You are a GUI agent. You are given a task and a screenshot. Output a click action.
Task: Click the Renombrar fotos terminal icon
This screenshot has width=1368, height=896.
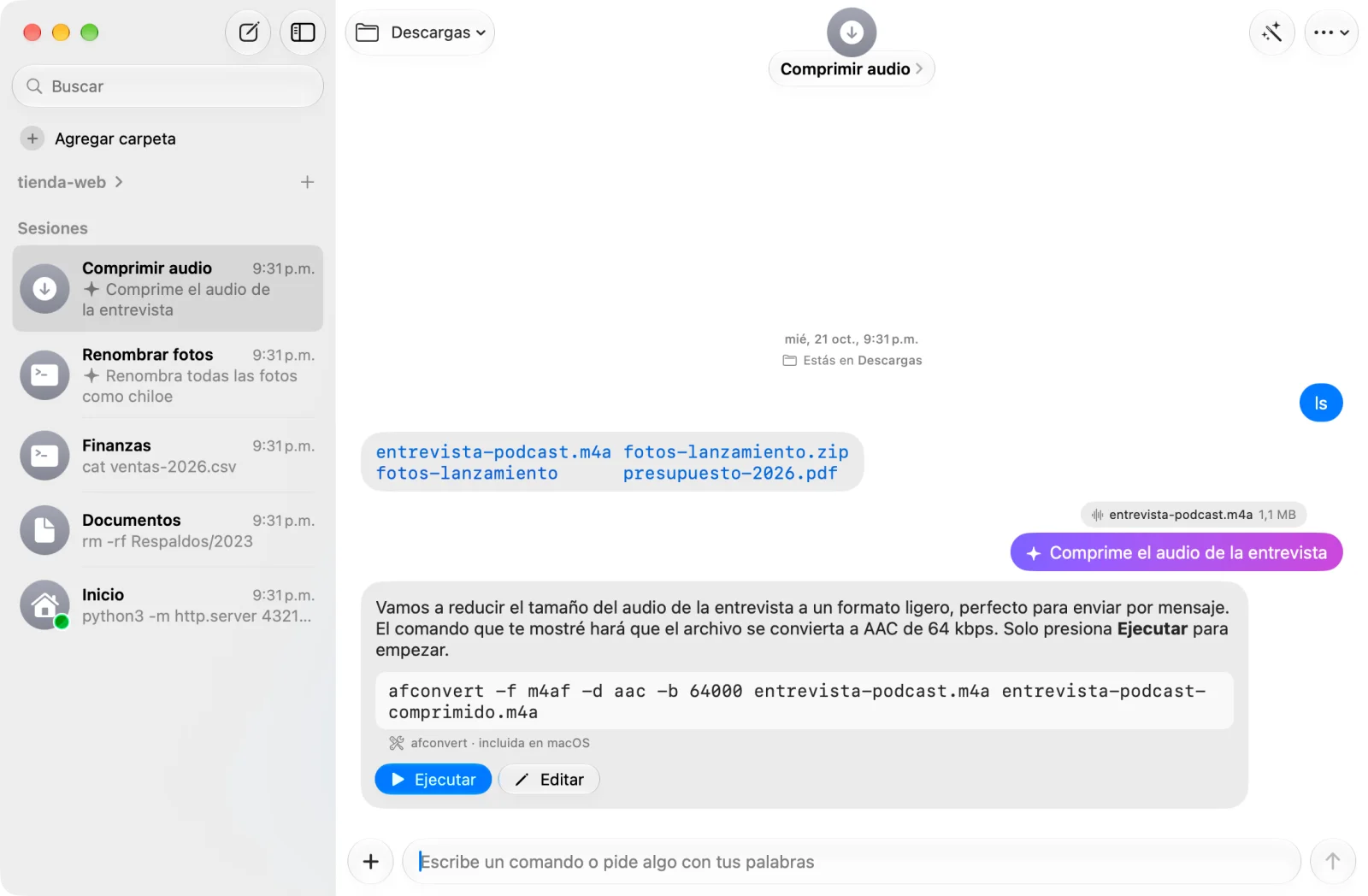point(44,375)
